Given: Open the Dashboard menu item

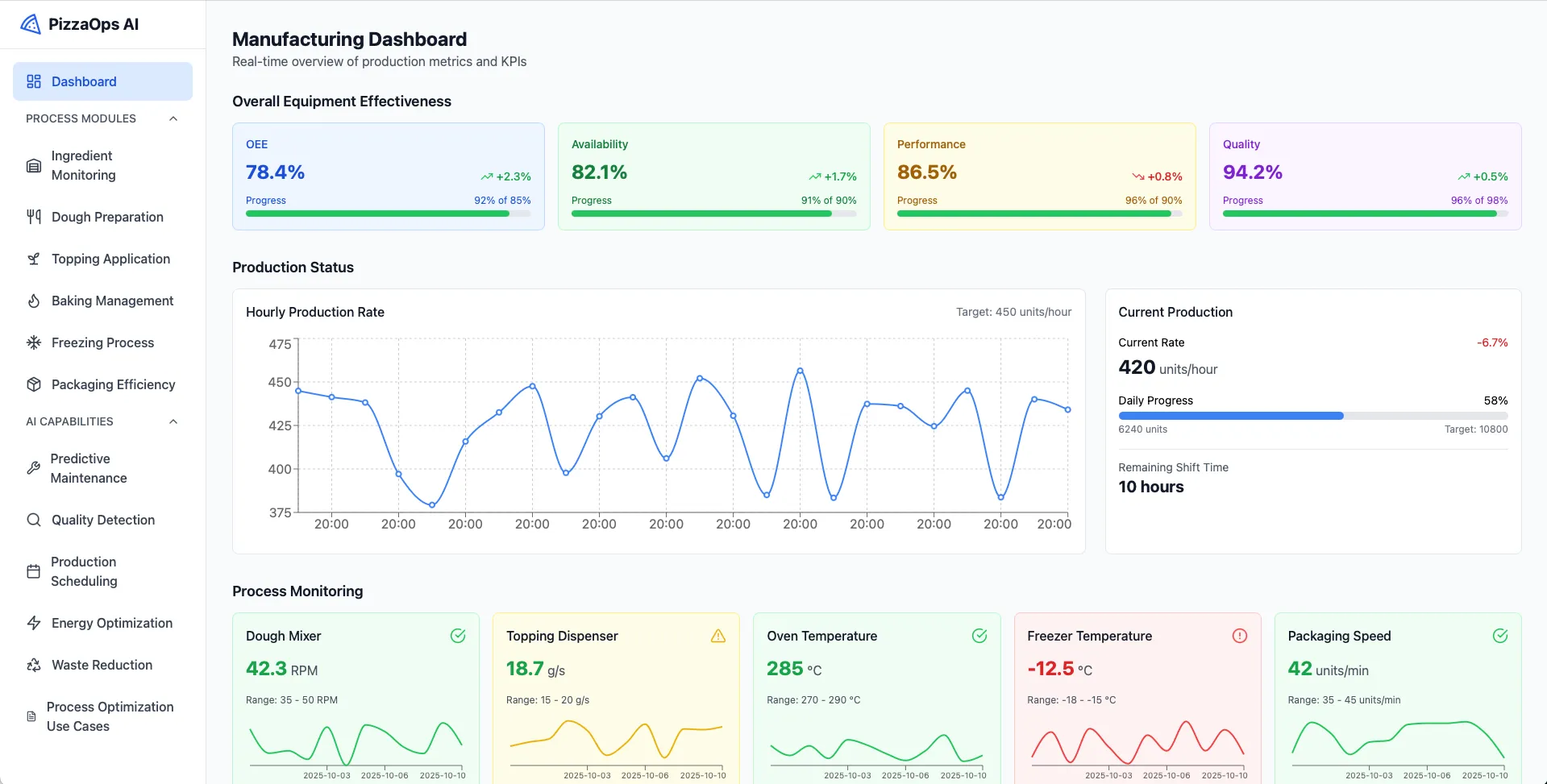Looking at the screenshot, I should (x=102, y=81).
